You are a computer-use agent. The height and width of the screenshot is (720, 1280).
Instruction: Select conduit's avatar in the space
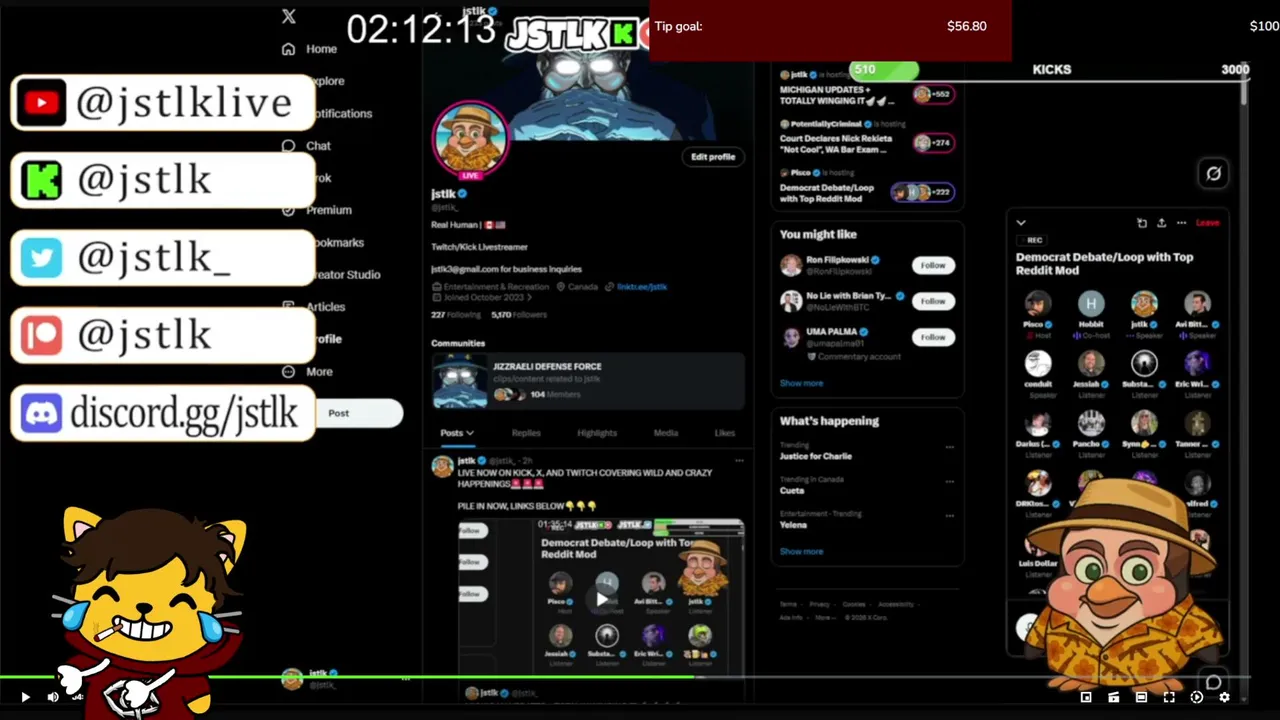click(1038, 363)
